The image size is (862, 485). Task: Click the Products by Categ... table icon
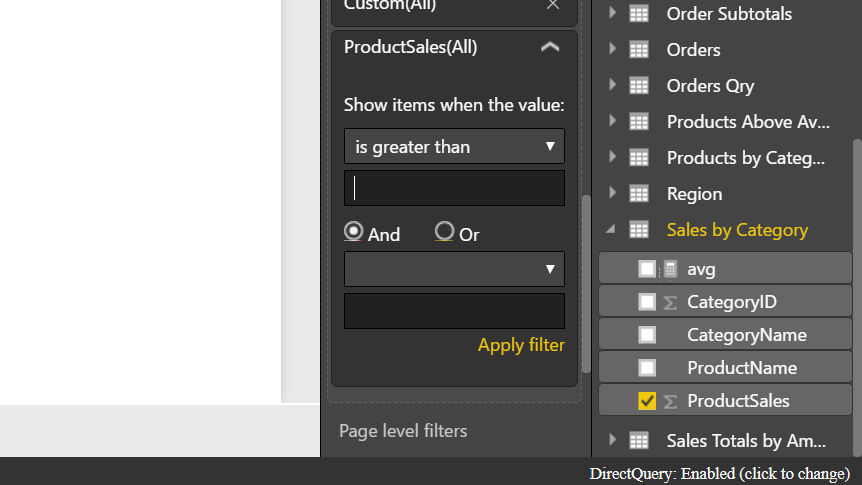click(639, 158)
